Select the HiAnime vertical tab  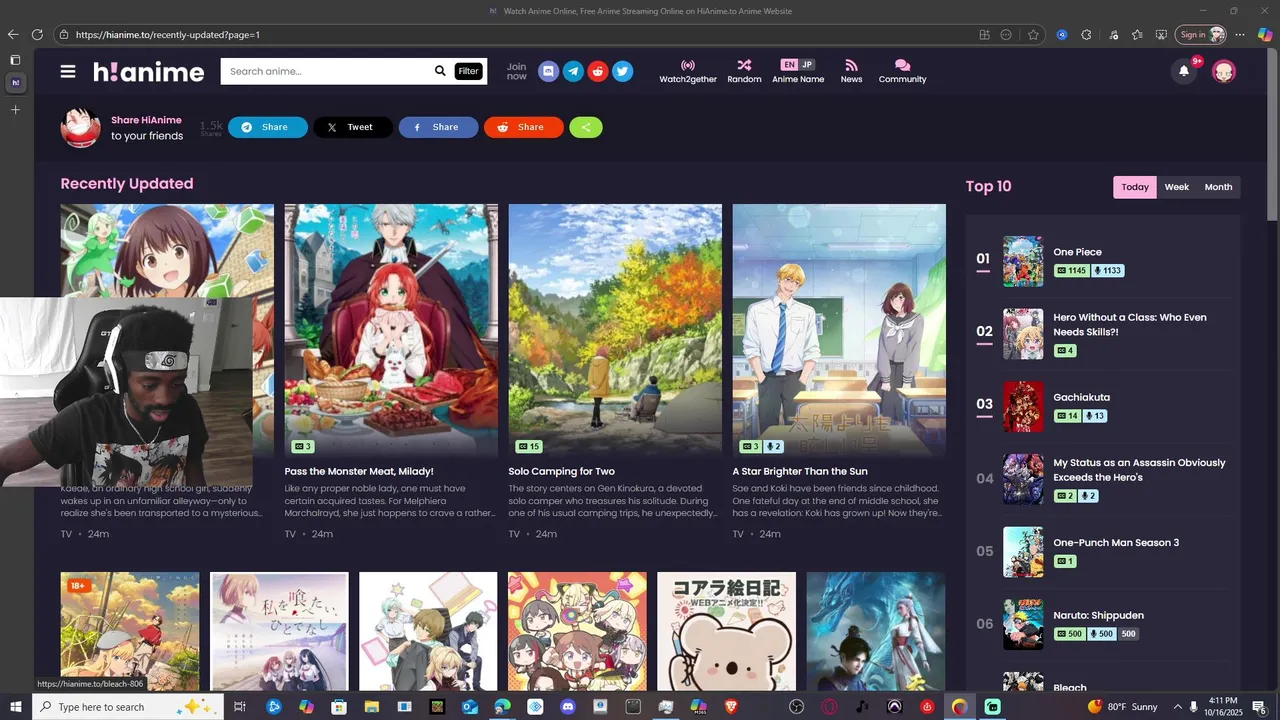(15, 82)
